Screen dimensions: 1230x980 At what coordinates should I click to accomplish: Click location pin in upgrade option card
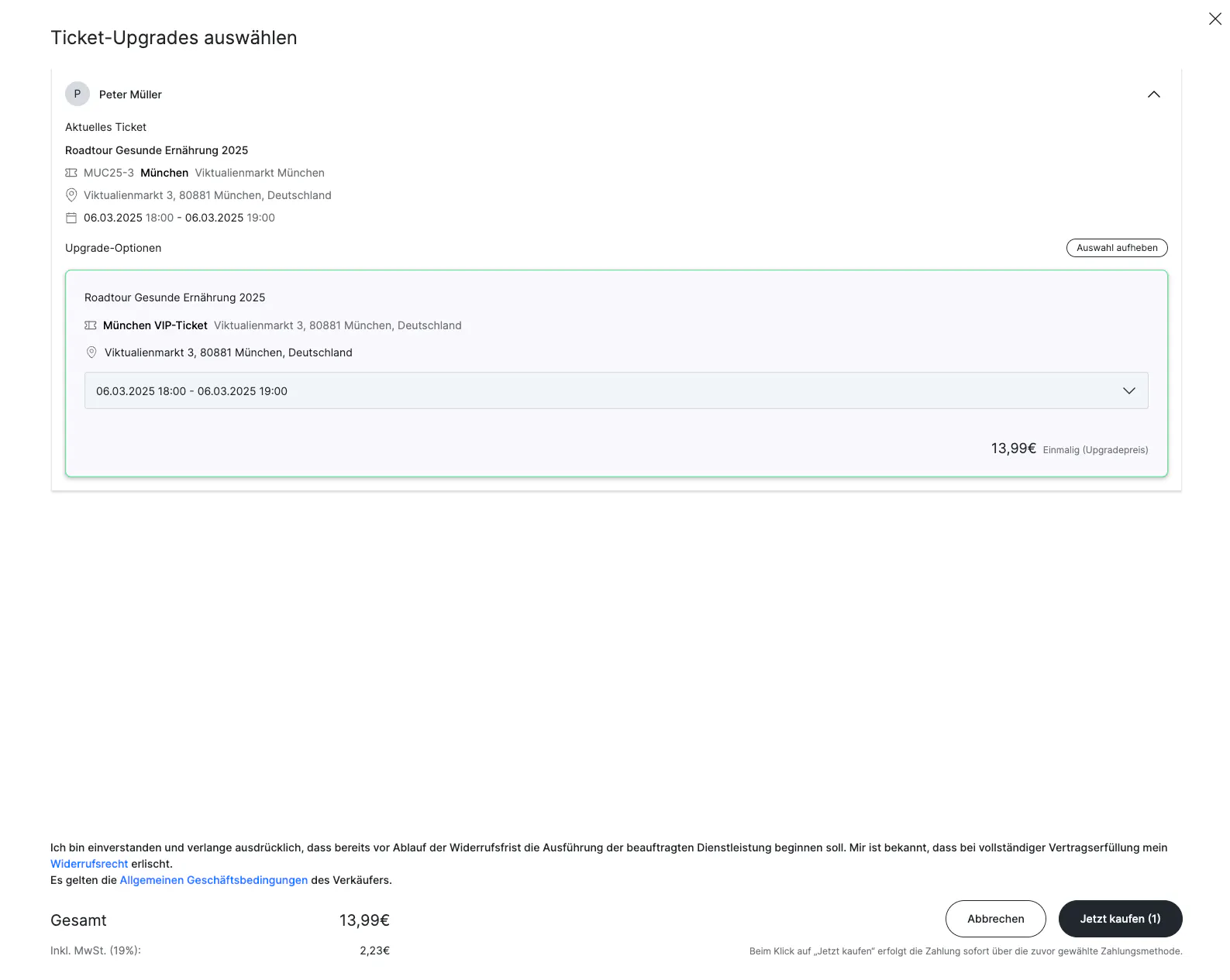[x=91, y=352]
